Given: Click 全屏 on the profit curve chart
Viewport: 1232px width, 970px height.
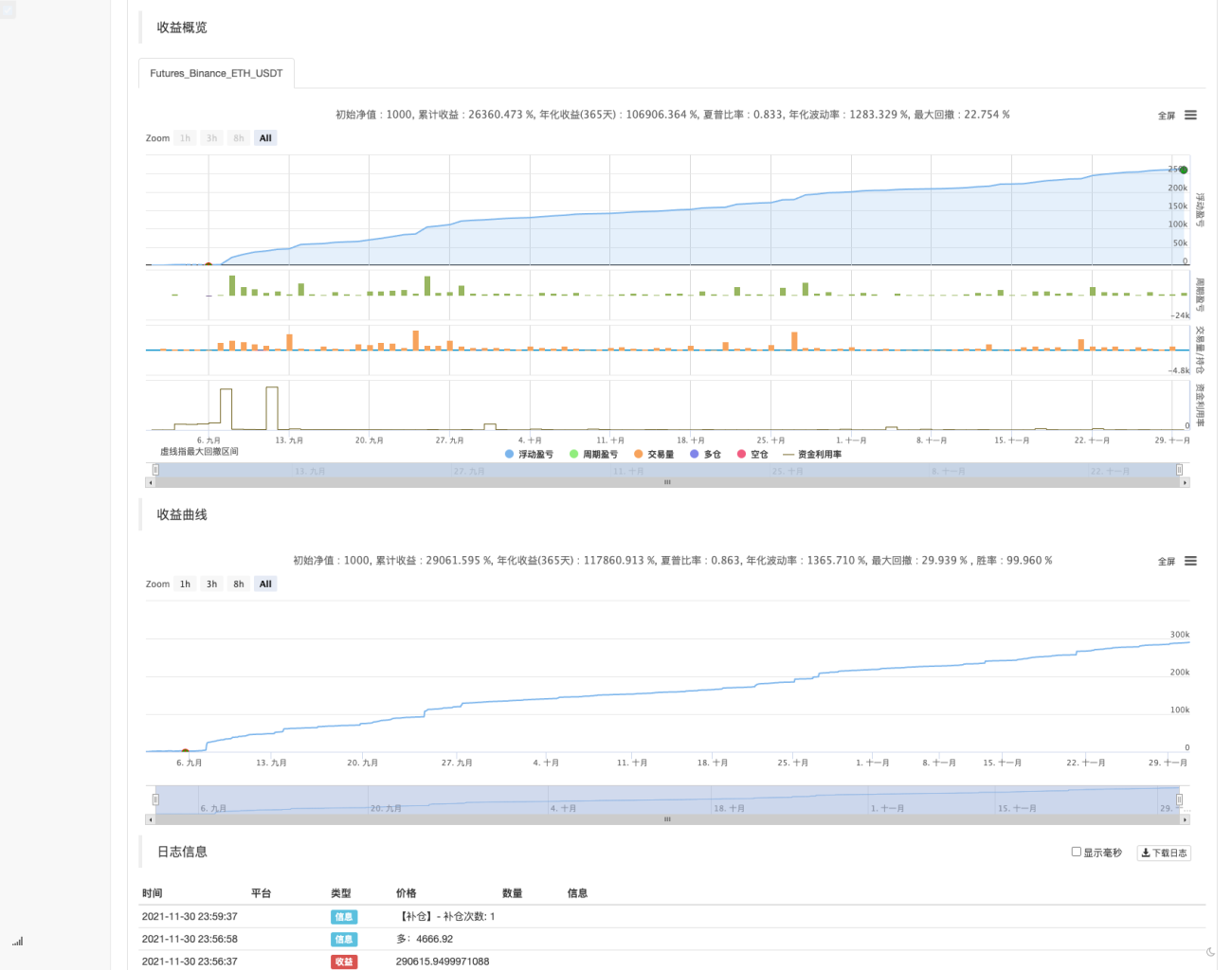Looking at the screenshot, I should pos(1167,562).
